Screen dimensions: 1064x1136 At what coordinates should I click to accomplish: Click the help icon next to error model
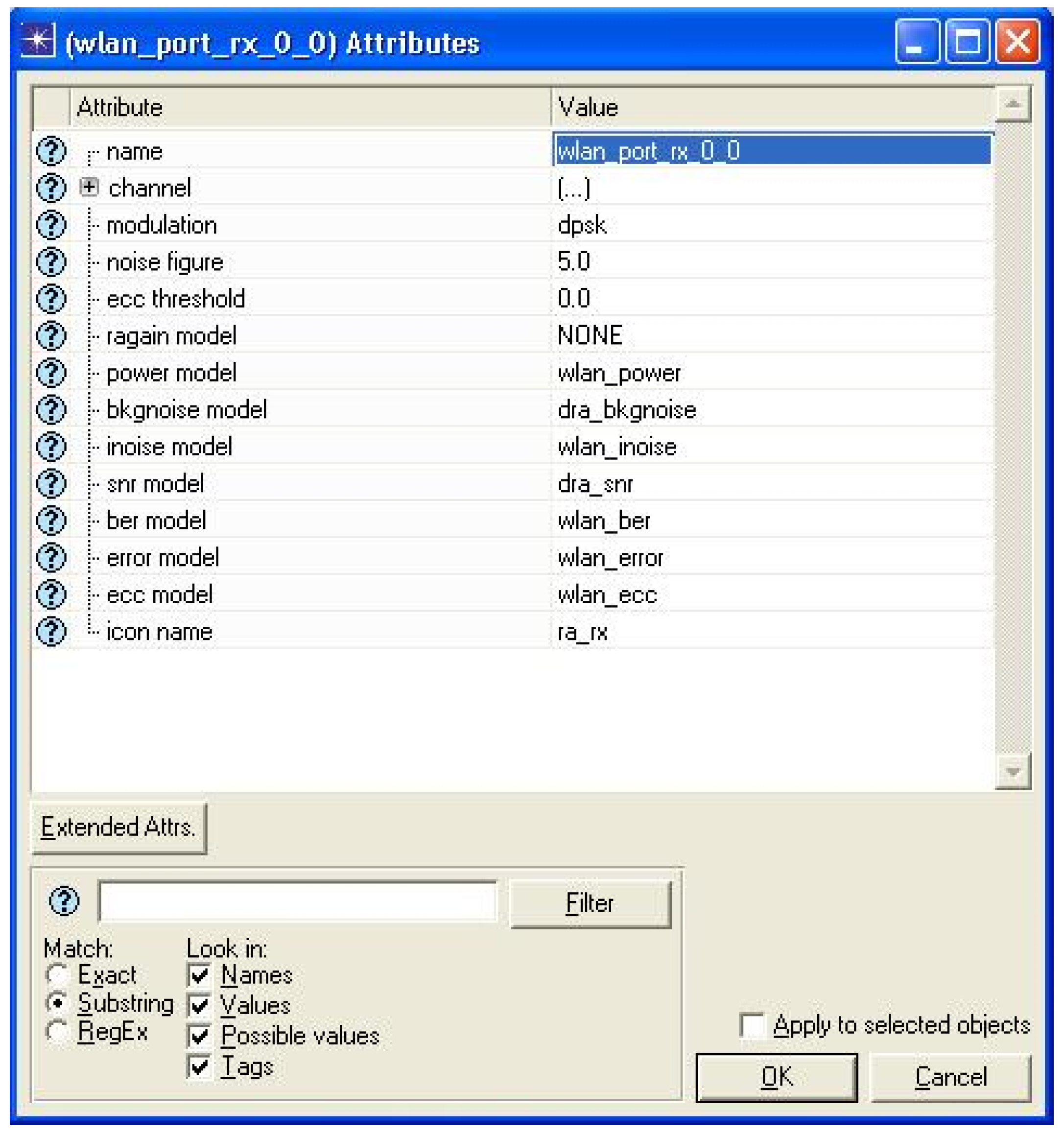(x=51, y=557)
